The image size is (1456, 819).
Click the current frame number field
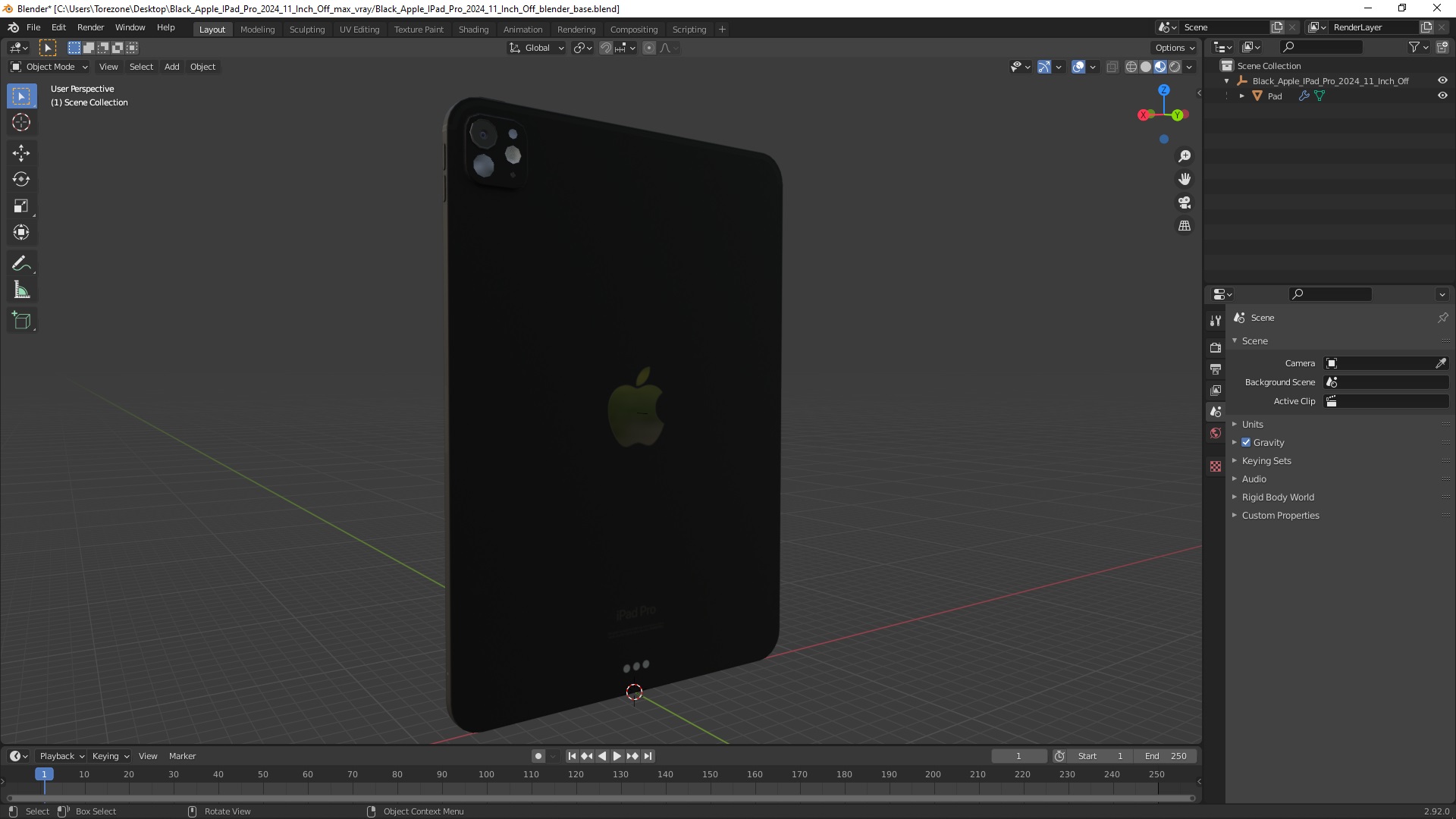pos(1018,756)
